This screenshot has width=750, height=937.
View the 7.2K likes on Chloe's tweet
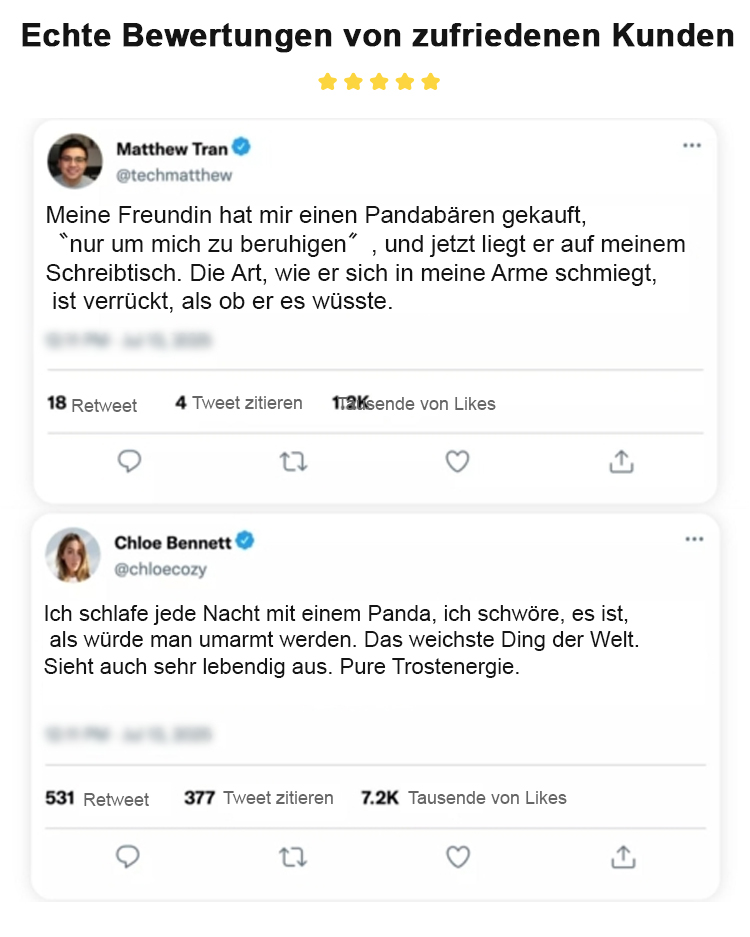pyautogui.click(x=464, y=798)
